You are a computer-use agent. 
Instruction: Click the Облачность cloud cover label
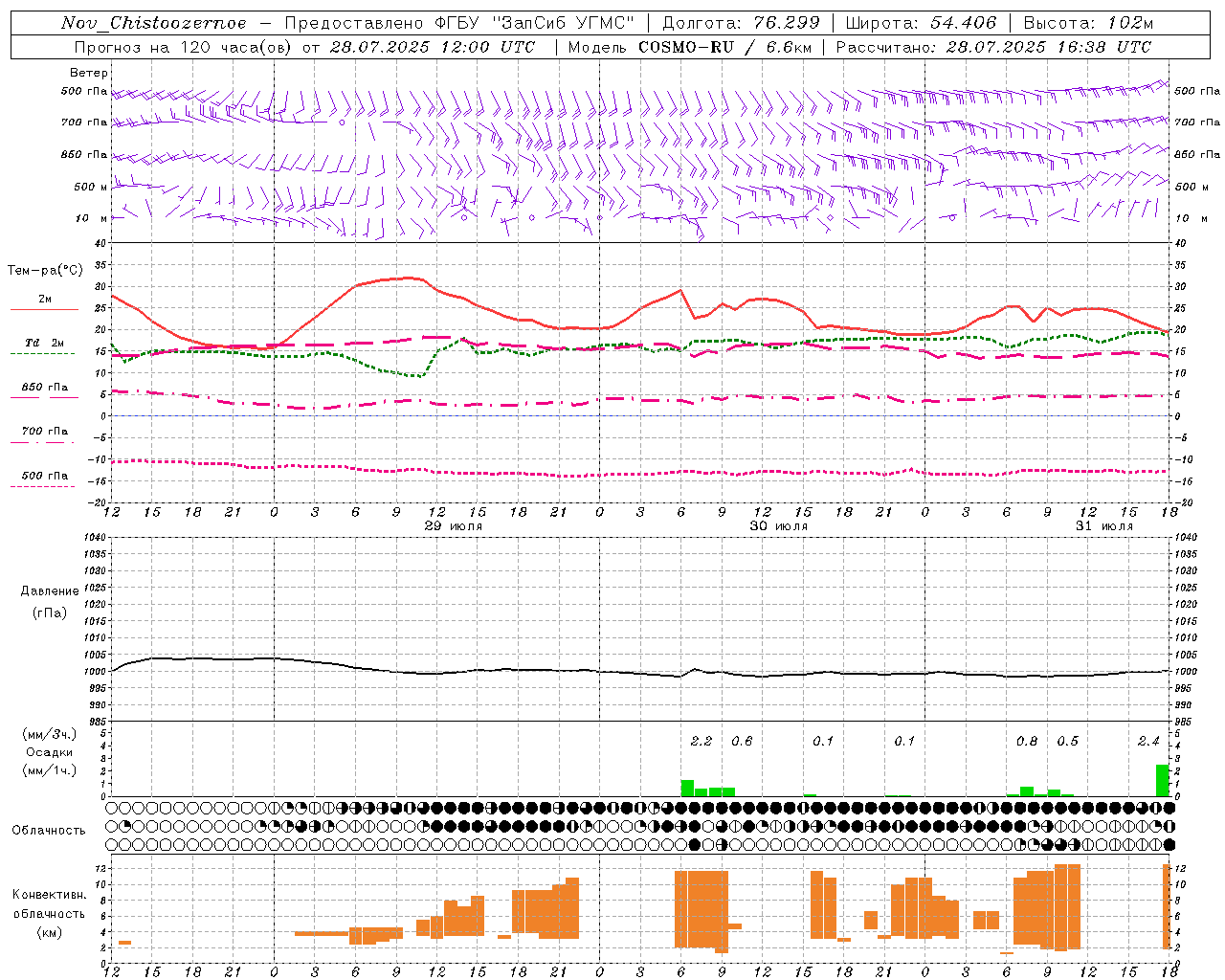[x=49, y=831]
